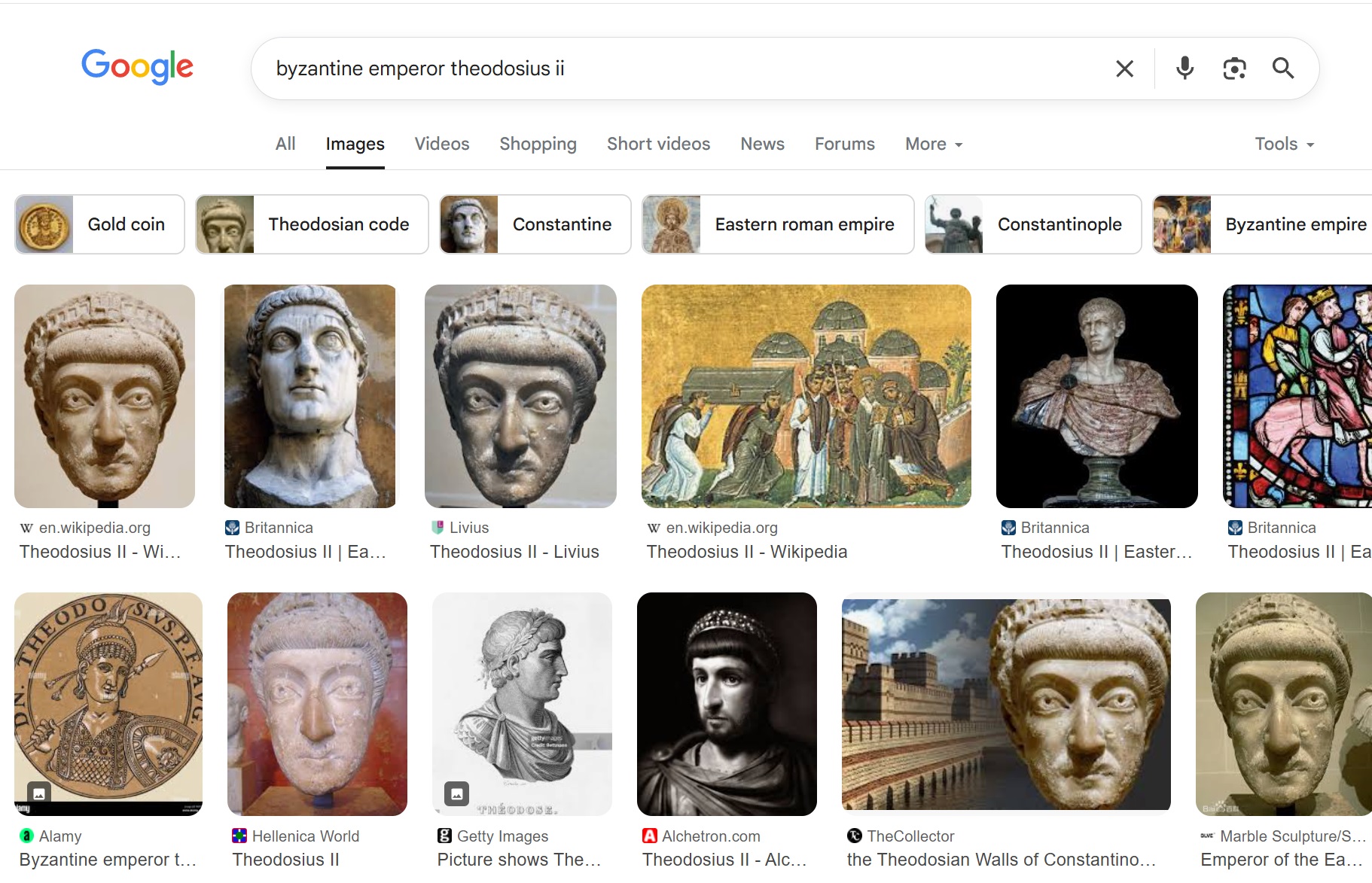
Task: Click the Wikipedia favicon under the first image
Action: point(26,528)
